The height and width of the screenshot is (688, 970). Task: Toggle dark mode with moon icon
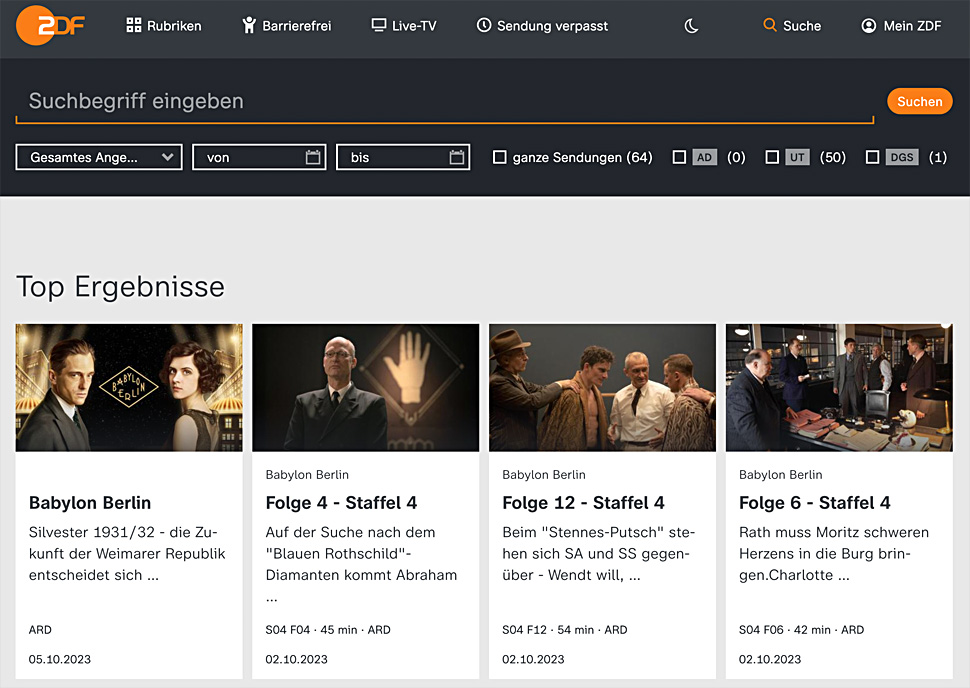(x=691, y=25)
